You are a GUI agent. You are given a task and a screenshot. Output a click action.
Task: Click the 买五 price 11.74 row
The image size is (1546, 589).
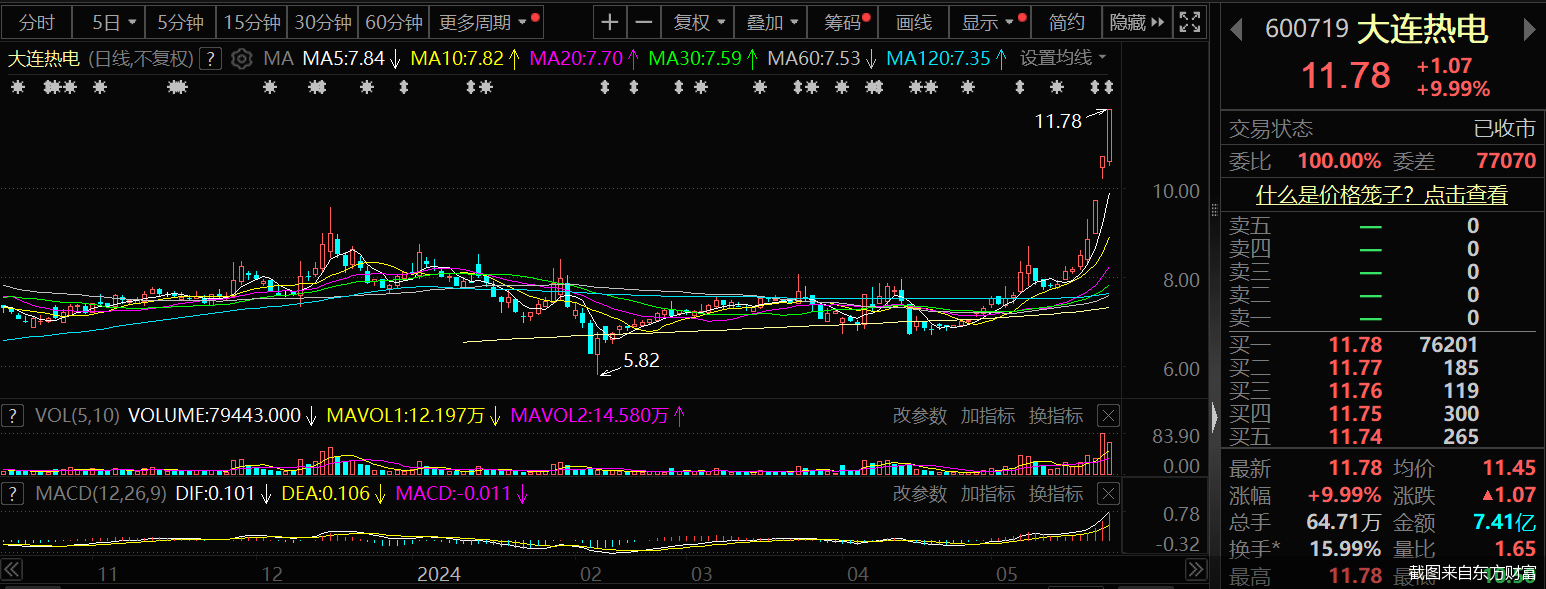[x=1382, y=437]
